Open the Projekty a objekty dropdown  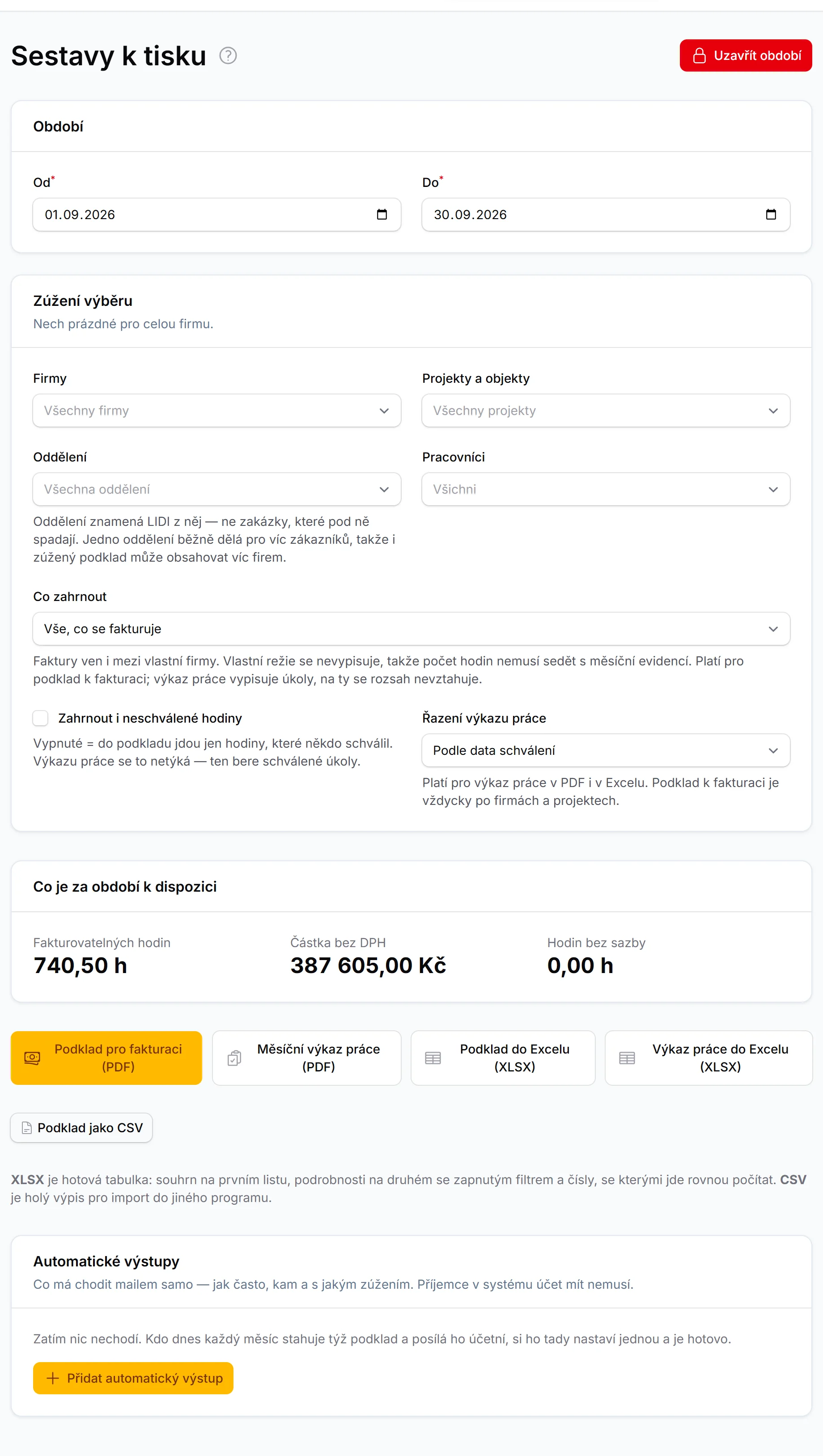(606, 411)
